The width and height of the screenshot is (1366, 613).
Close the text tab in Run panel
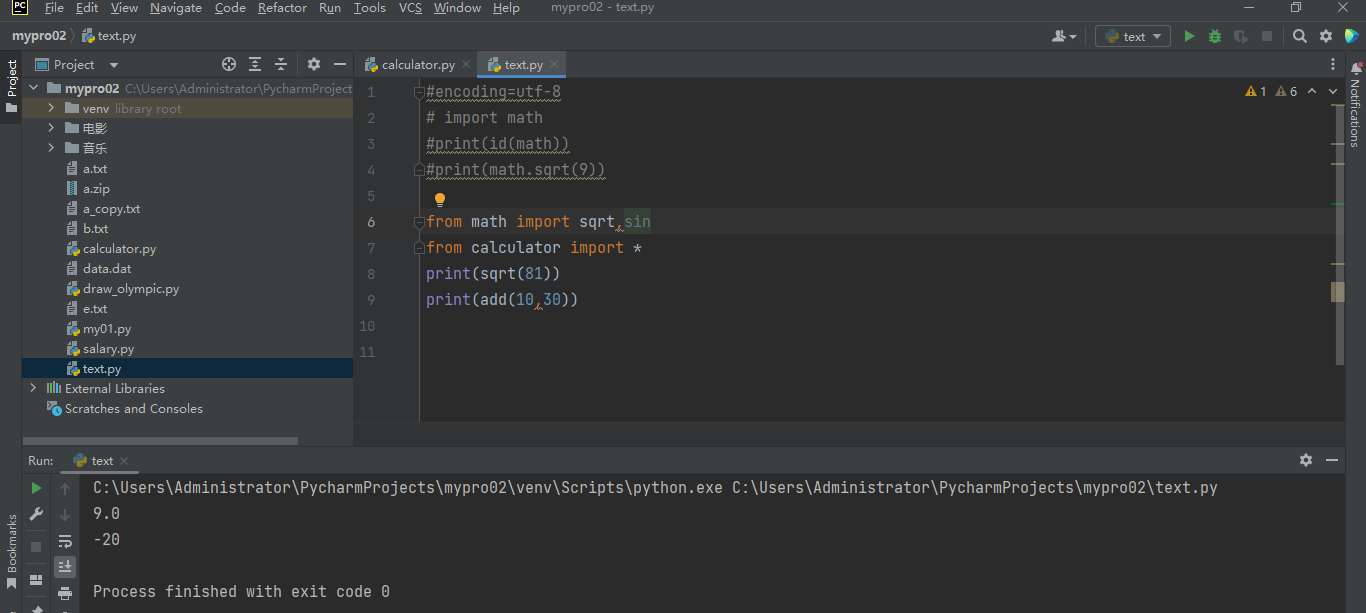tap(124, 461)
